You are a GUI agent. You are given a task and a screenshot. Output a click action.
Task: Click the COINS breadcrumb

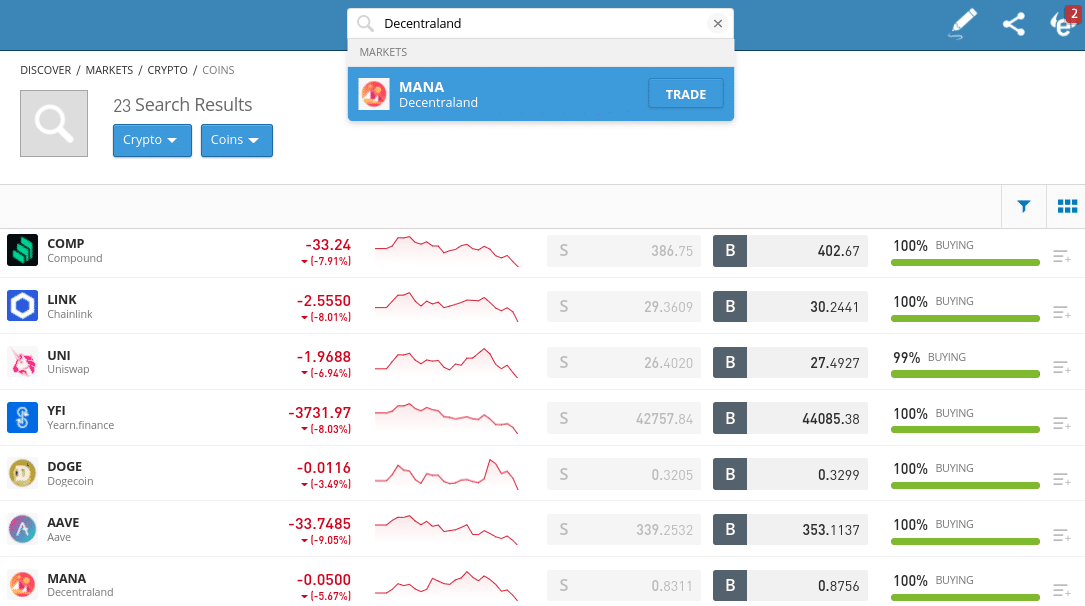tap(218, 70)
